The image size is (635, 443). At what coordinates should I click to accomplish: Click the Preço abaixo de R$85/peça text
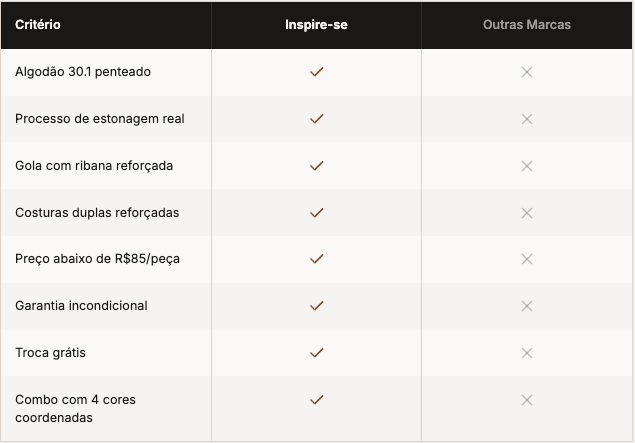coord(98,259)
